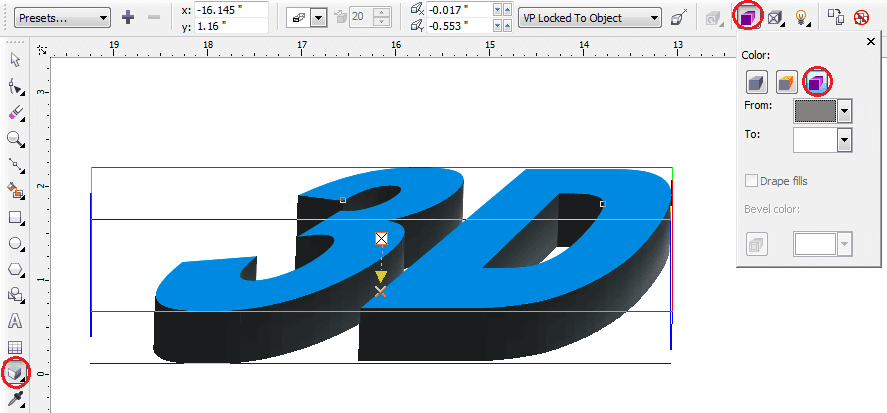Click up stepper for -0.553 value
The width and height of the screenshot is (887, 413).
(507, 25)
